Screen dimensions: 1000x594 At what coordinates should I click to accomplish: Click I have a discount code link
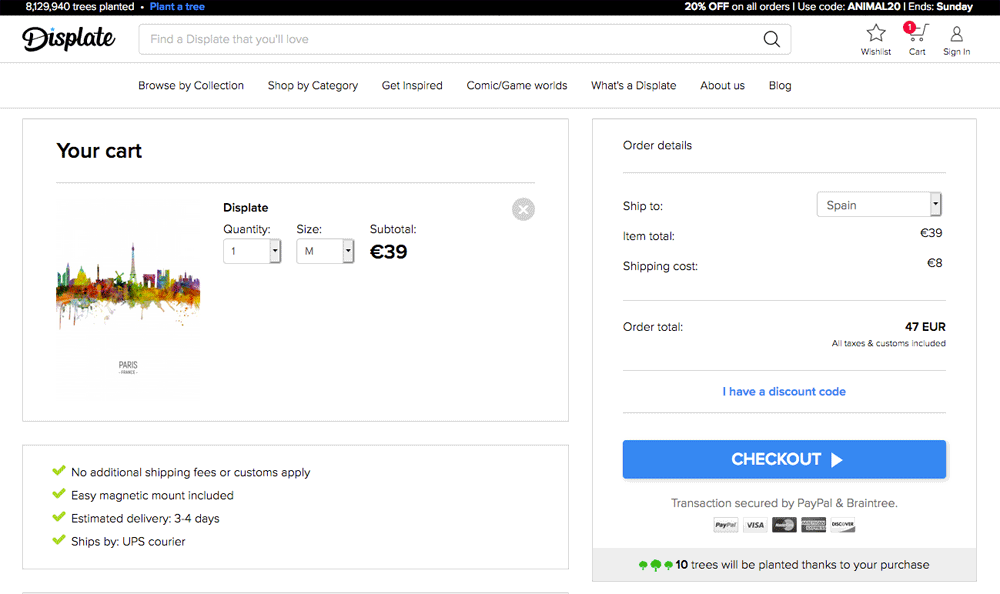coord(784,392)
